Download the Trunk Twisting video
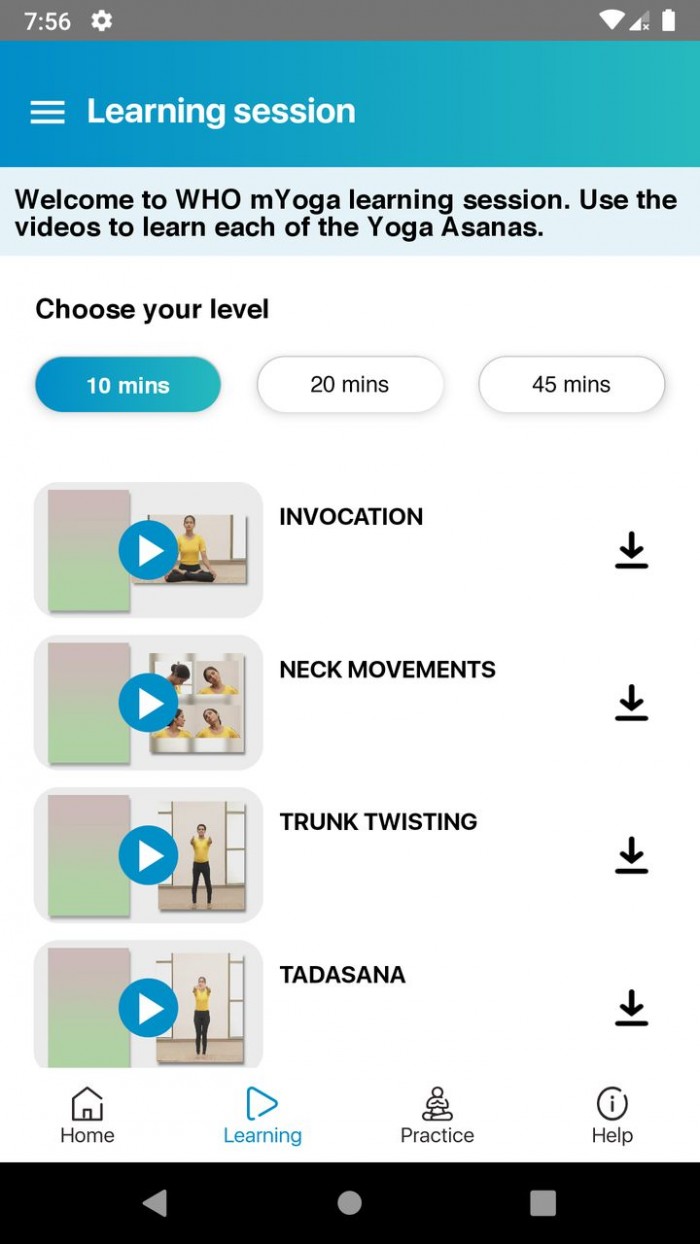 click(631, 856)
